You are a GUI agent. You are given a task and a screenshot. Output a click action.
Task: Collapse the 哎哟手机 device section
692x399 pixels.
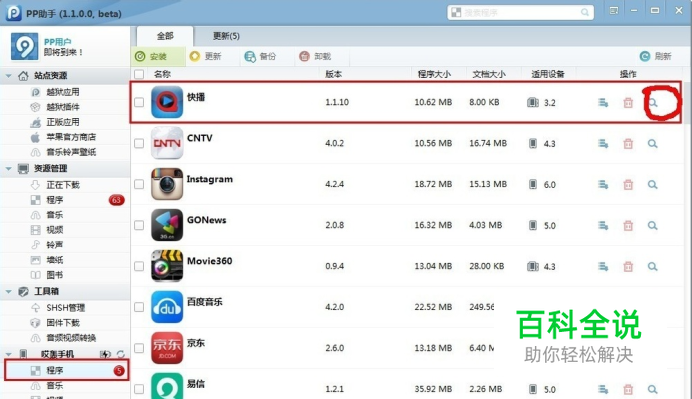pos(8,354)
